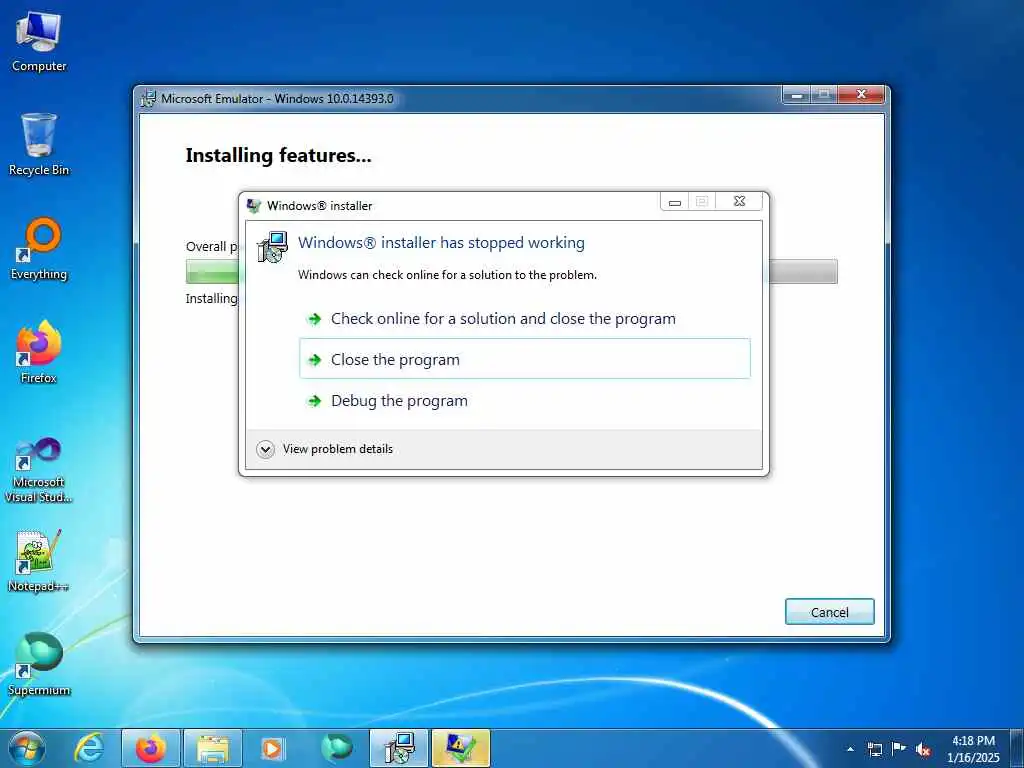1024x768 pixels.
Task: Click the Microsoft Emulator title bar icon
Action: (x=149, y=99)
